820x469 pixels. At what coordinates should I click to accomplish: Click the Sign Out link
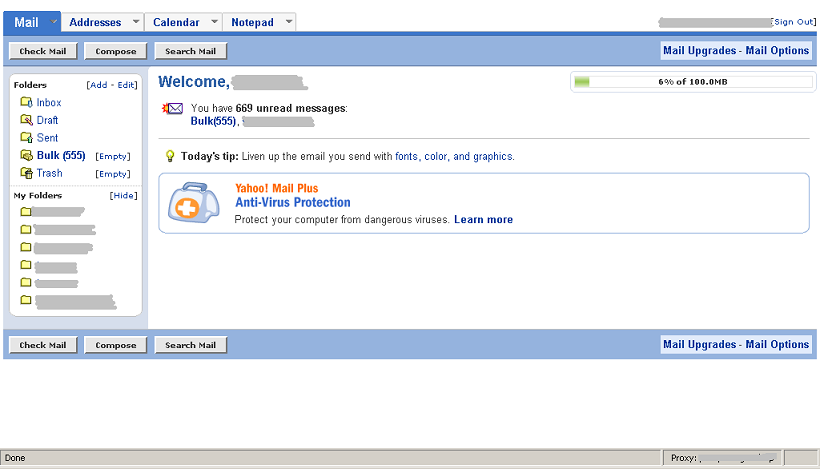click(x=793, y=22)
